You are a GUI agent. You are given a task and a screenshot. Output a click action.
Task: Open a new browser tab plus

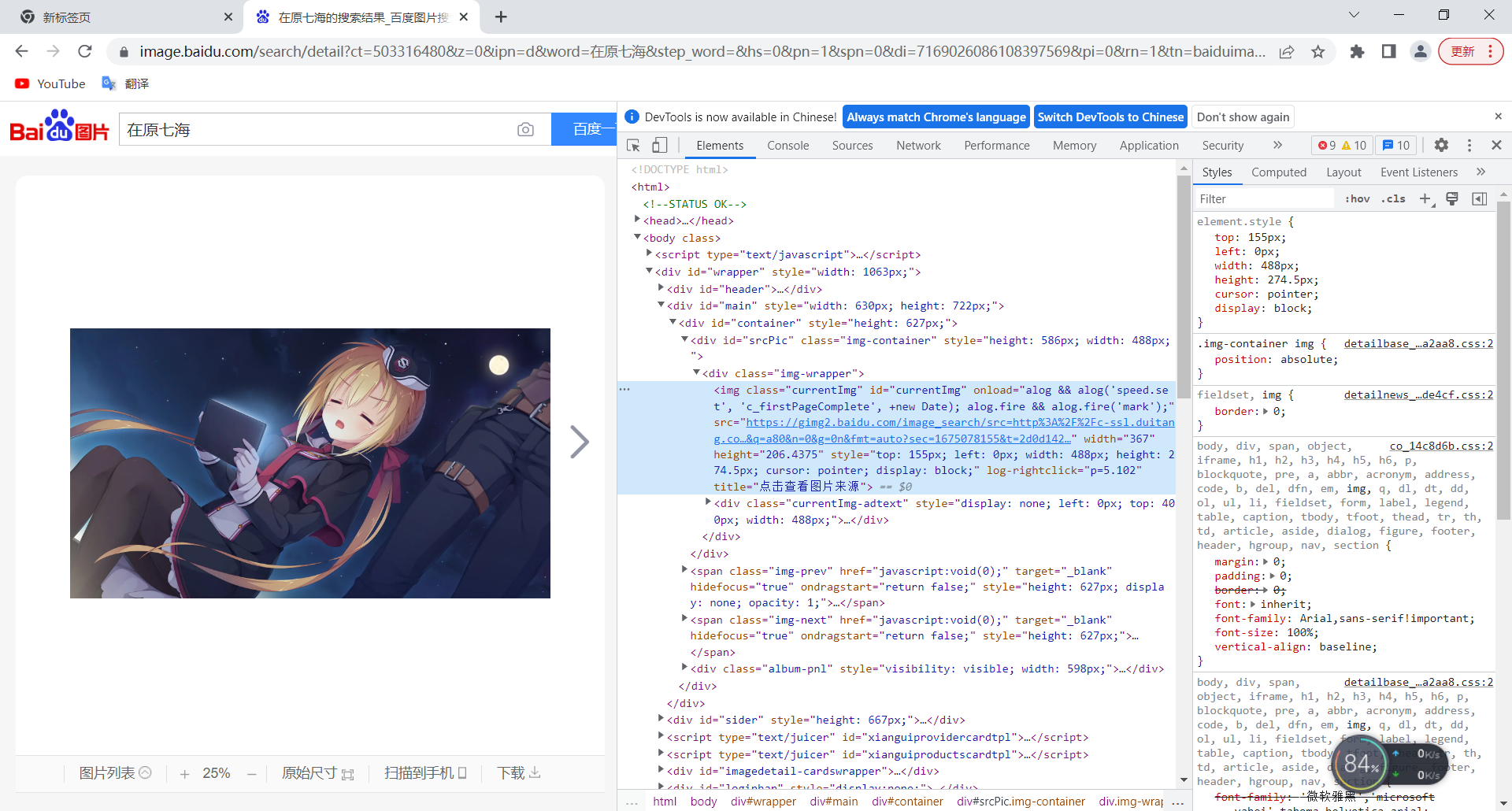click(501, 17)
